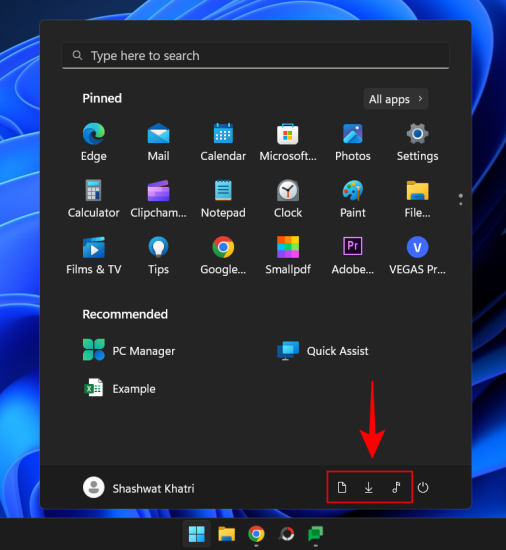
Task: Open recommended PC Manager
Action: (x=129, y=350)
